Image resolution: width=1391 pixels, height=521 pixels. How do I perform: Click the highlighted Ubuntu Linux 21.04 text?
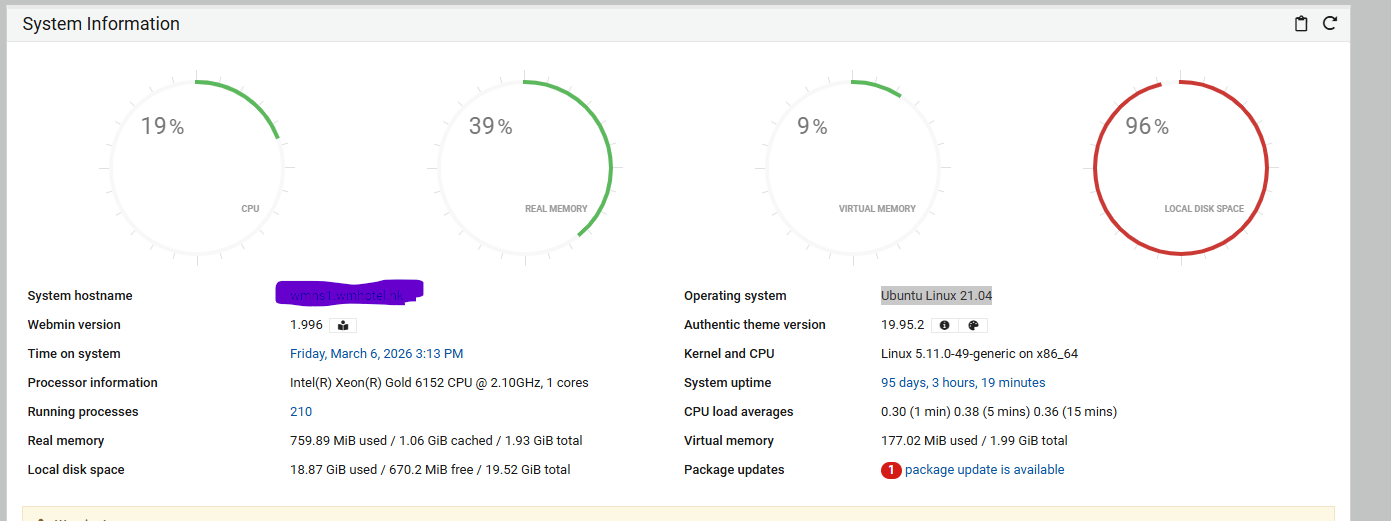coord(936,296)
